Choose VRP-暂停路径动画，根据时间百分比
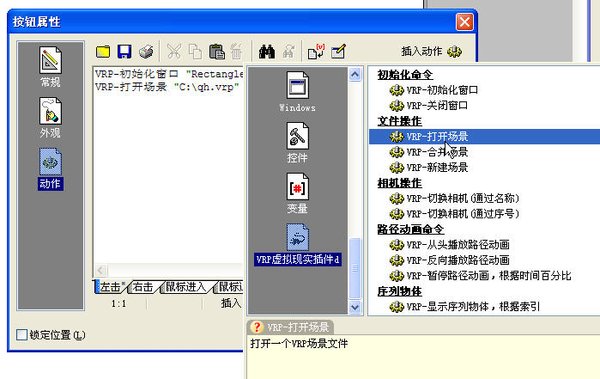600x379 pixels. (x=480, y=276)
